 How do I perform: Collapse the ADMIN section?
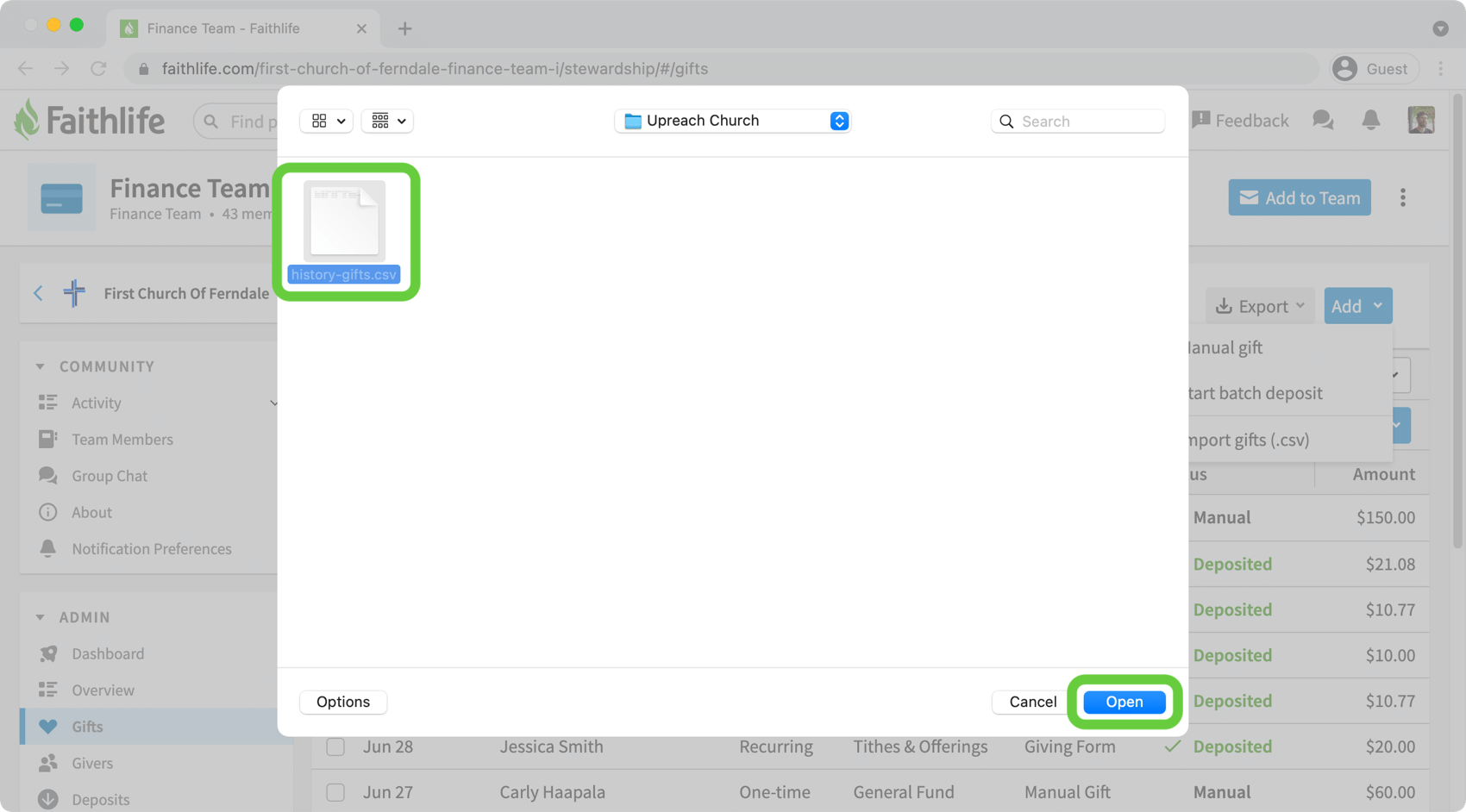tap(41, 617)
